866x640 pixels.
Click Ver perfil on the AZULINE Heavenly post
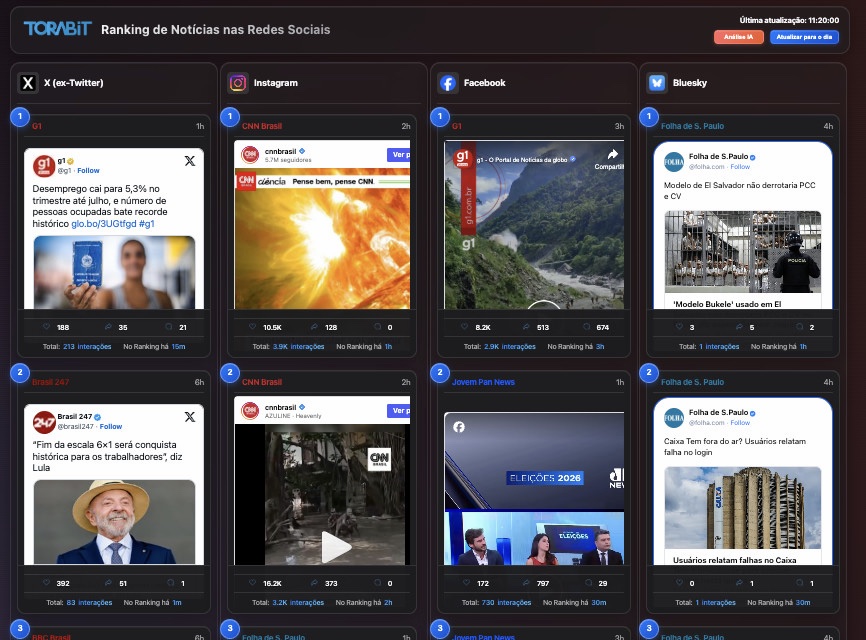tap(398, 411)
